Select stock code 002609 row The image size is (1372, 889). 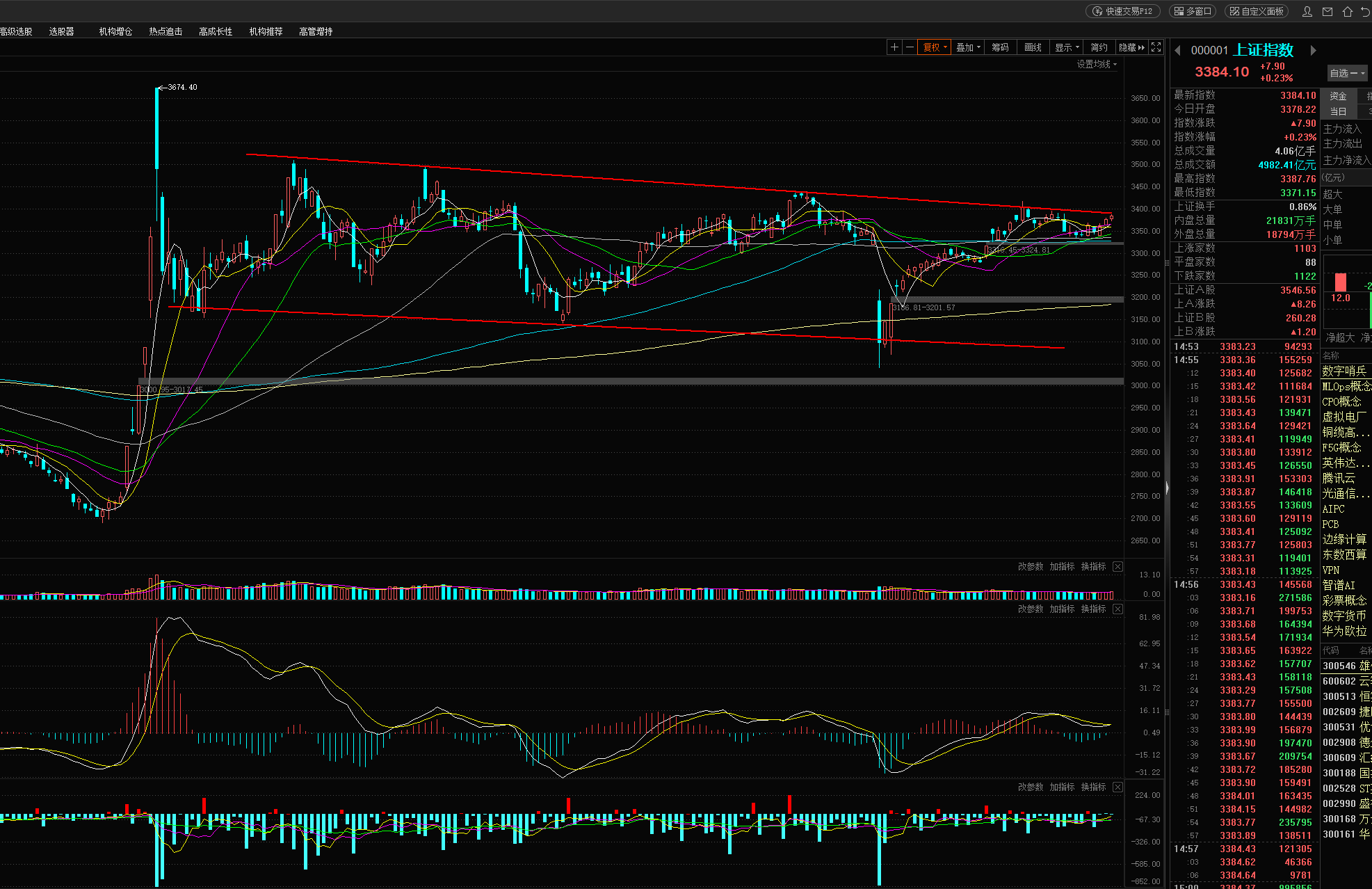point(1346,712)
